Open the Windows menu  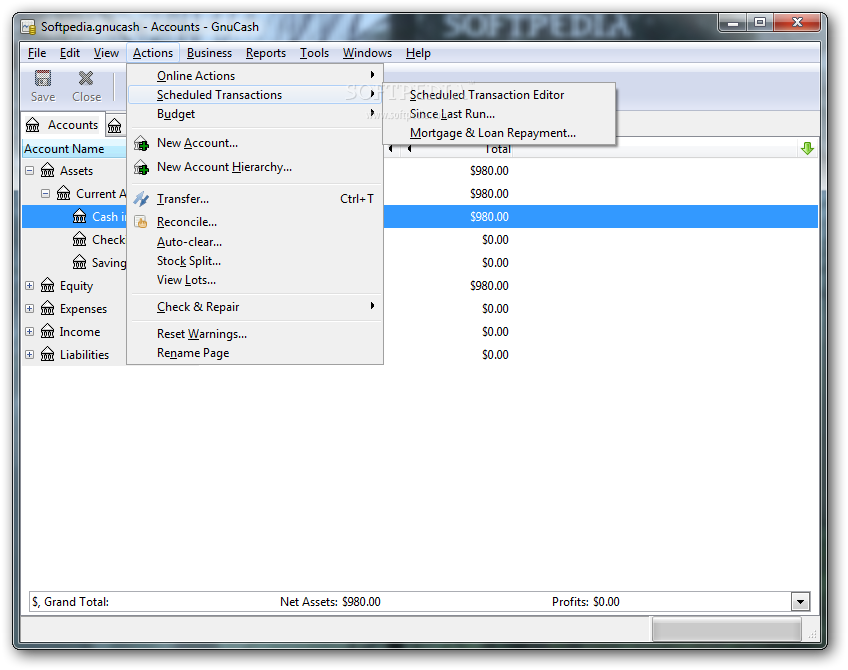click(367, 53)
